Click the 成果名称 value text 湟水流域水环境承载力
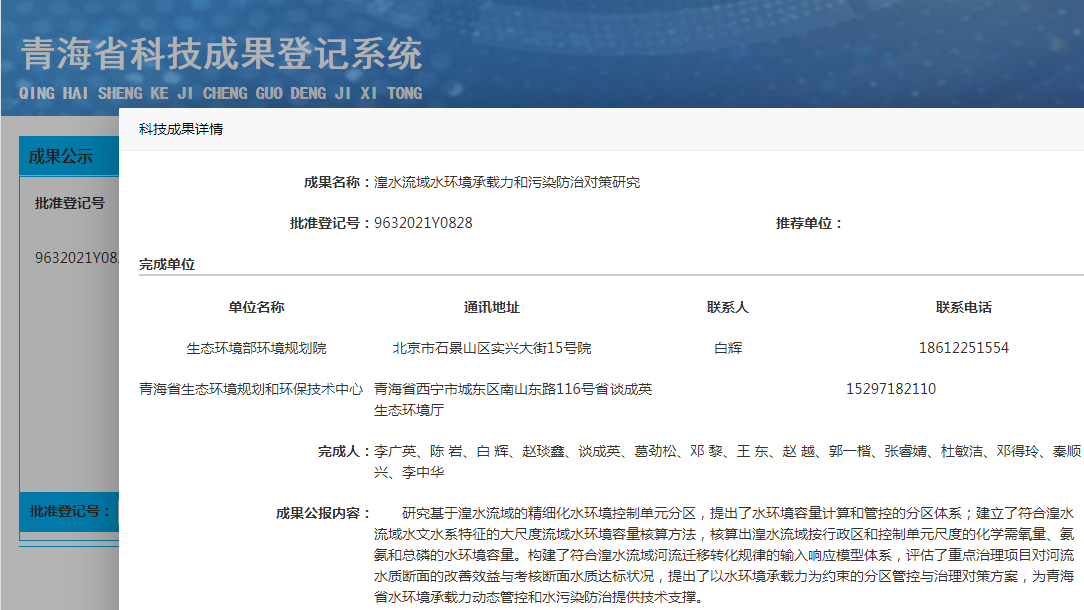 [506, 182]
